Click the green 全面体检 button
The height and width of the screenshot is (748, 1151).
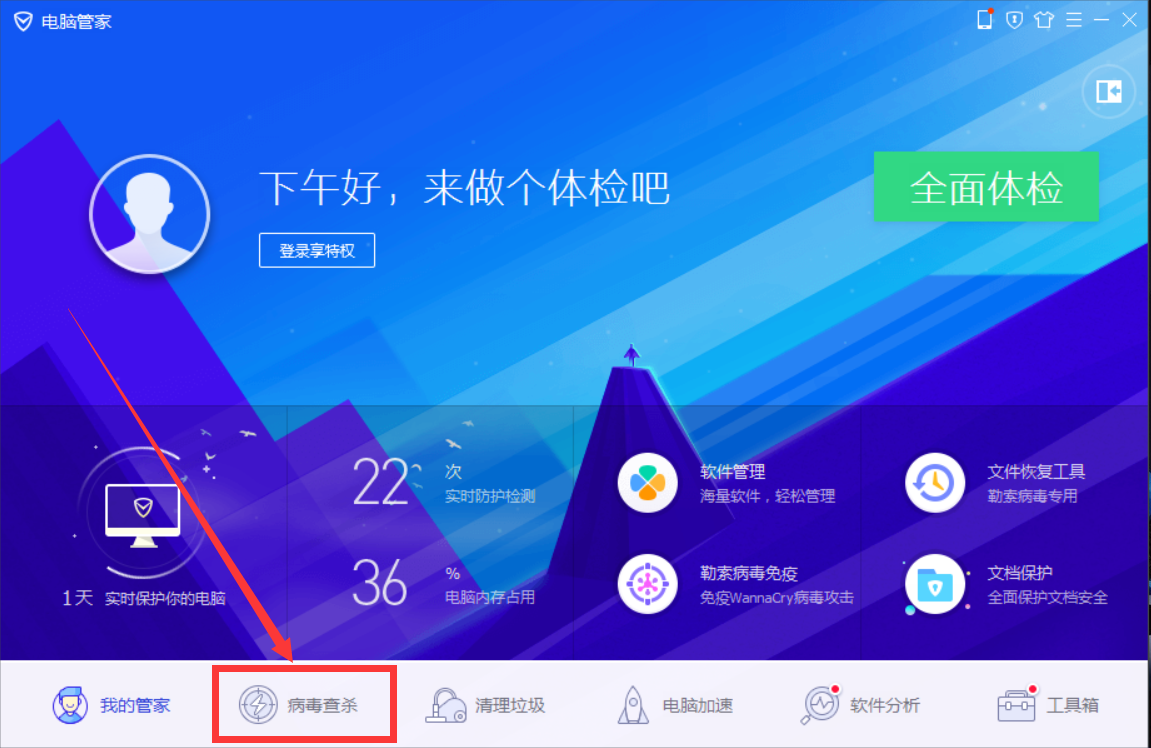[x=986, y=186]
